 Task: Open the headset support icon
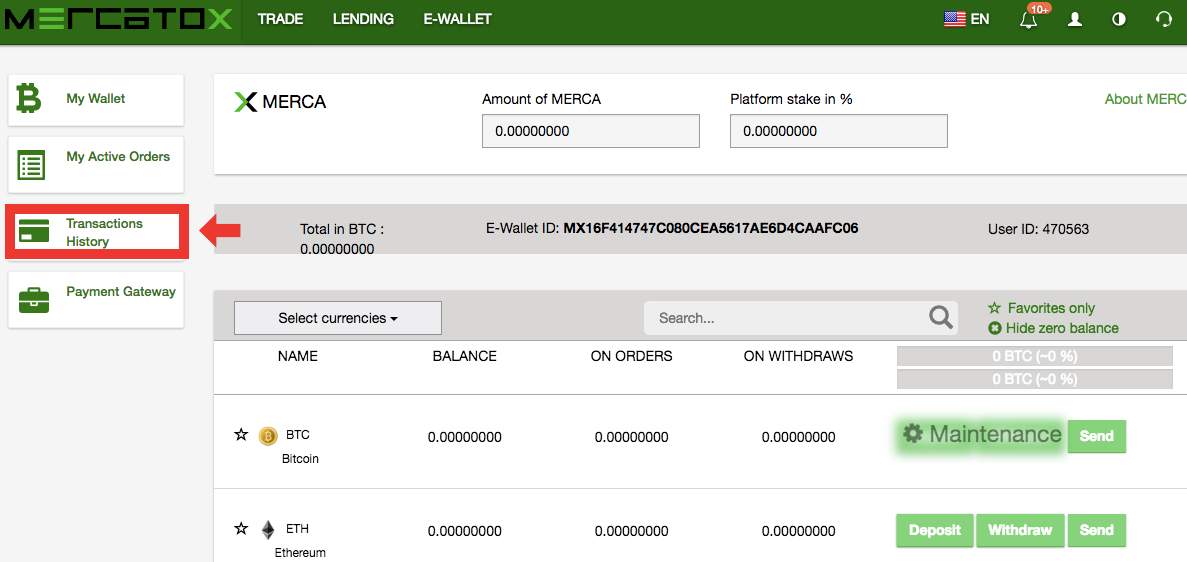[1164, 20]
